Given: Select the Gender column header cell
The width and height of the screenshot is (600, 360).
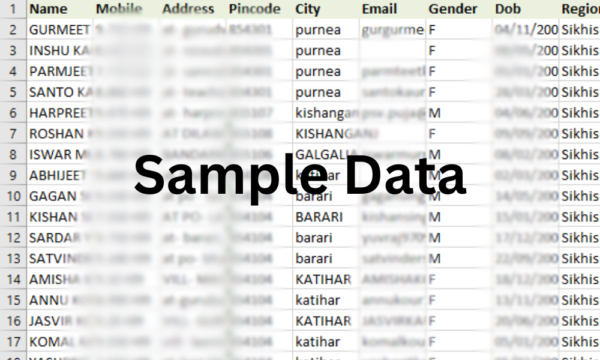Looking at the screenshot, I should (459, 9).
